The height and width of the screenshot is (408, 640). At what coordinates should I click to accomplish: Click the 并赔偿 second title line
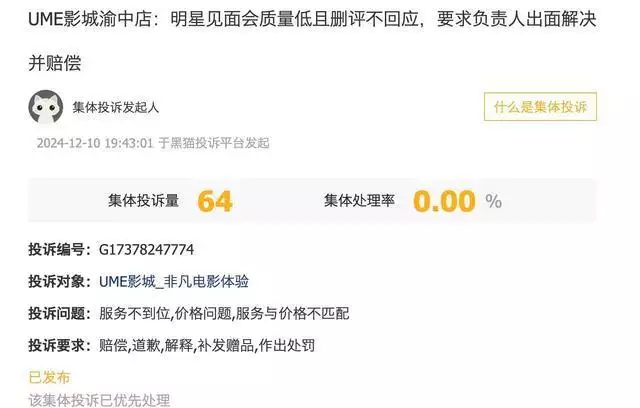tap(55, 63)
